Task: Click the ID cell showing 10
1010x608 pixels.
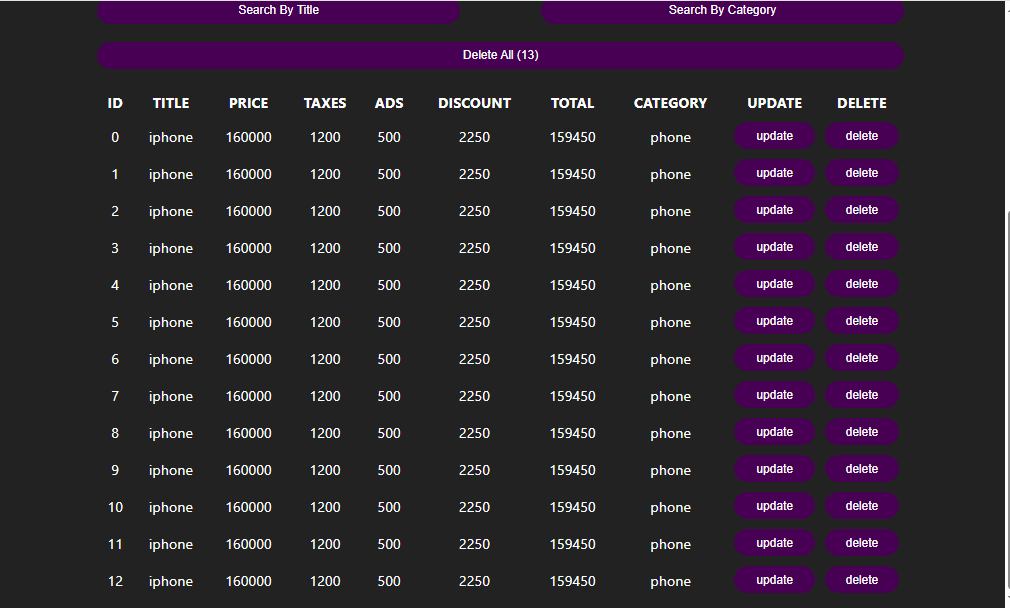Action: pyautogui.click(x=115, y=508)
